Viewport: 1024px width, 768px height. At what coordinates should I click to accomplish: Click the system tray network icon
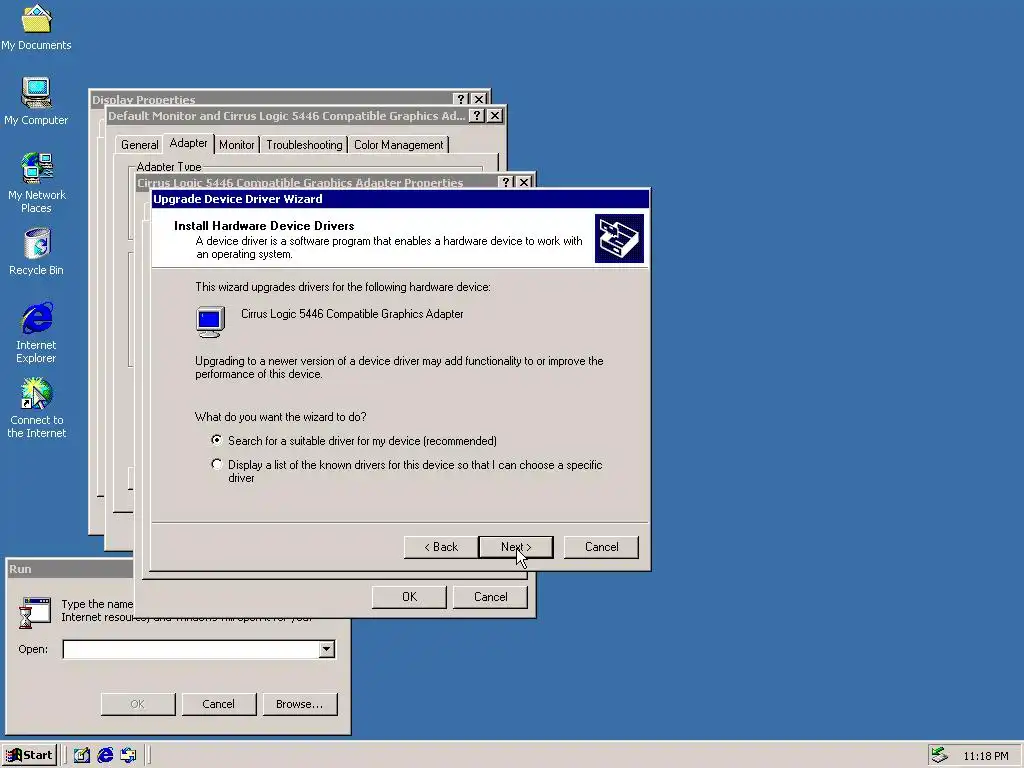(x=939, y=755)
